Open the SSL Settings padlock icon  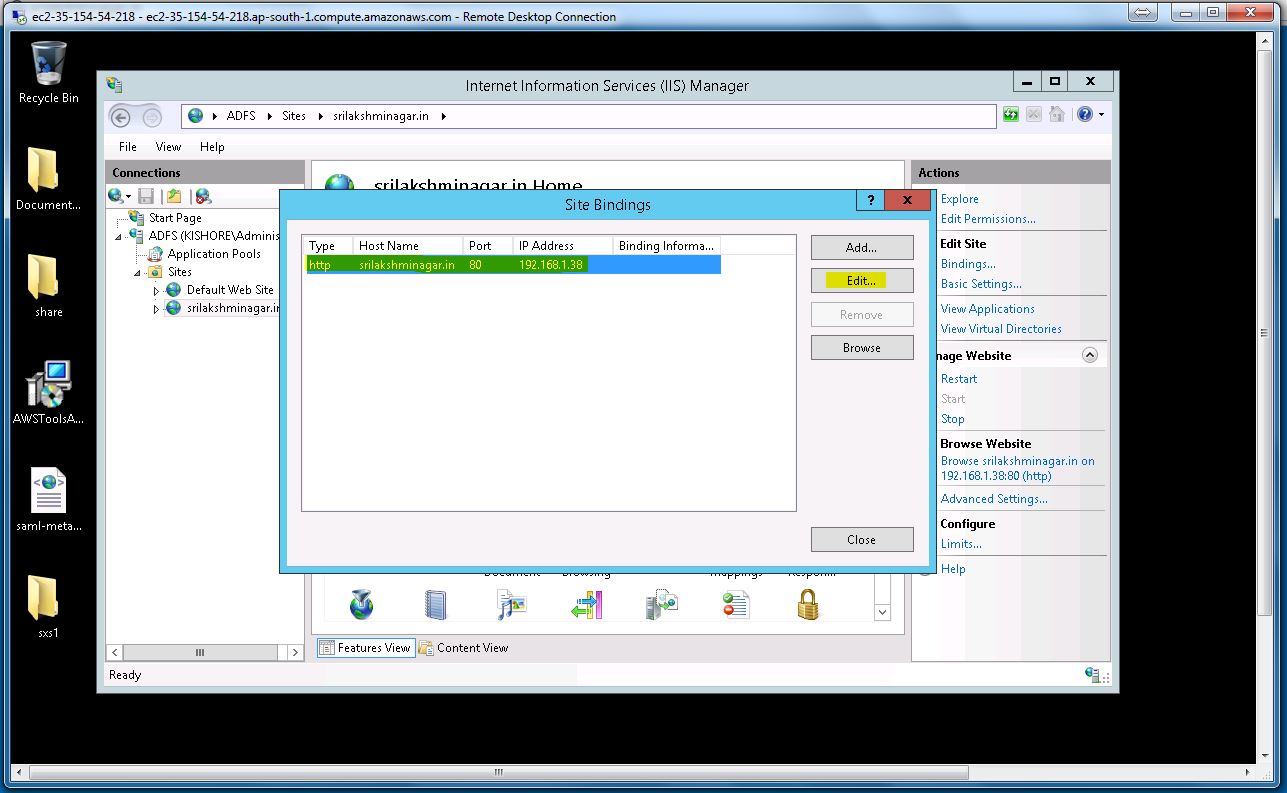click(808, 604)
